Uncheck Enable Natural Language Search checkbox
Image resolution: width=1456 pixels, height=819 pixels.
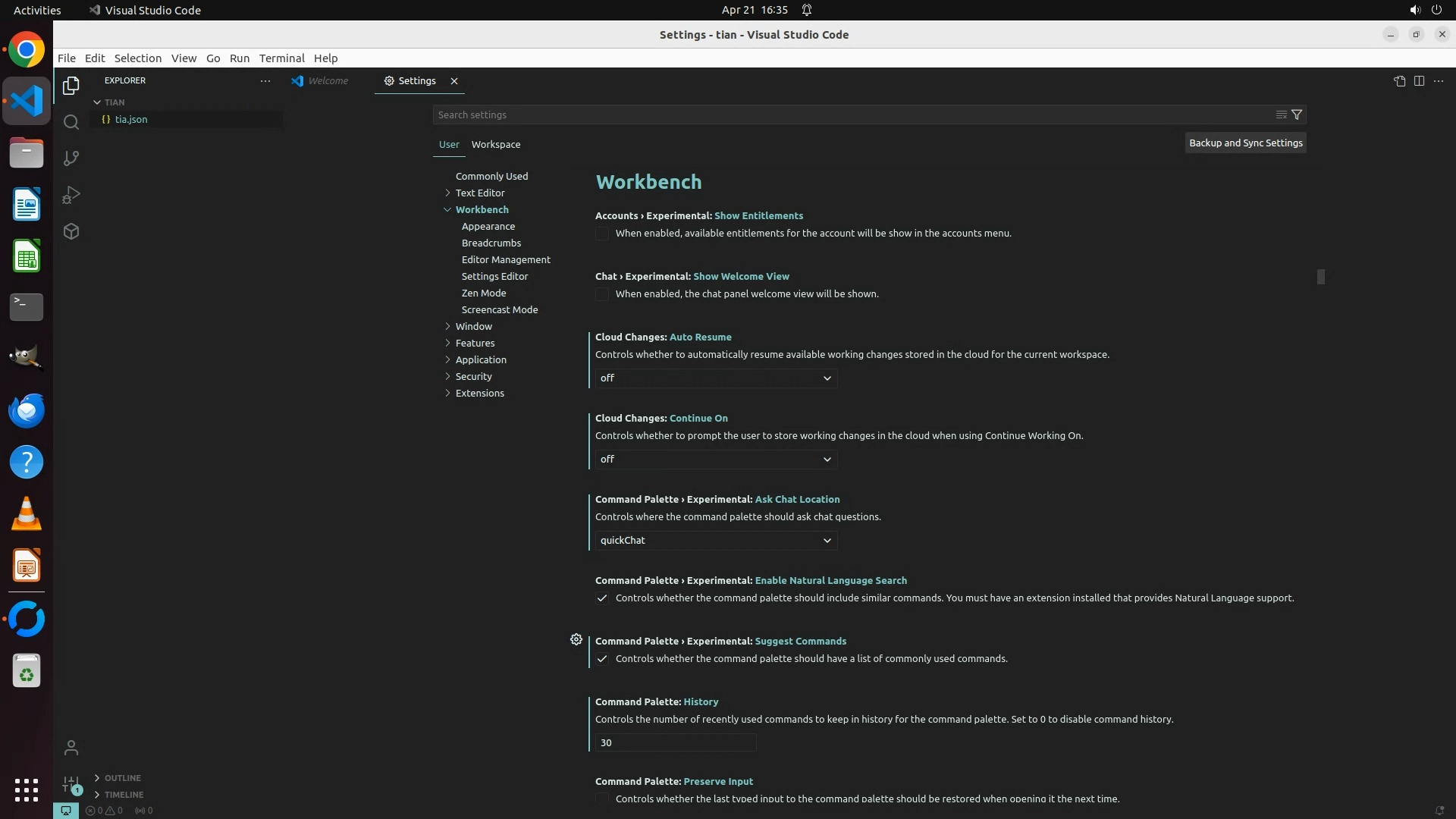pos(602,598)
